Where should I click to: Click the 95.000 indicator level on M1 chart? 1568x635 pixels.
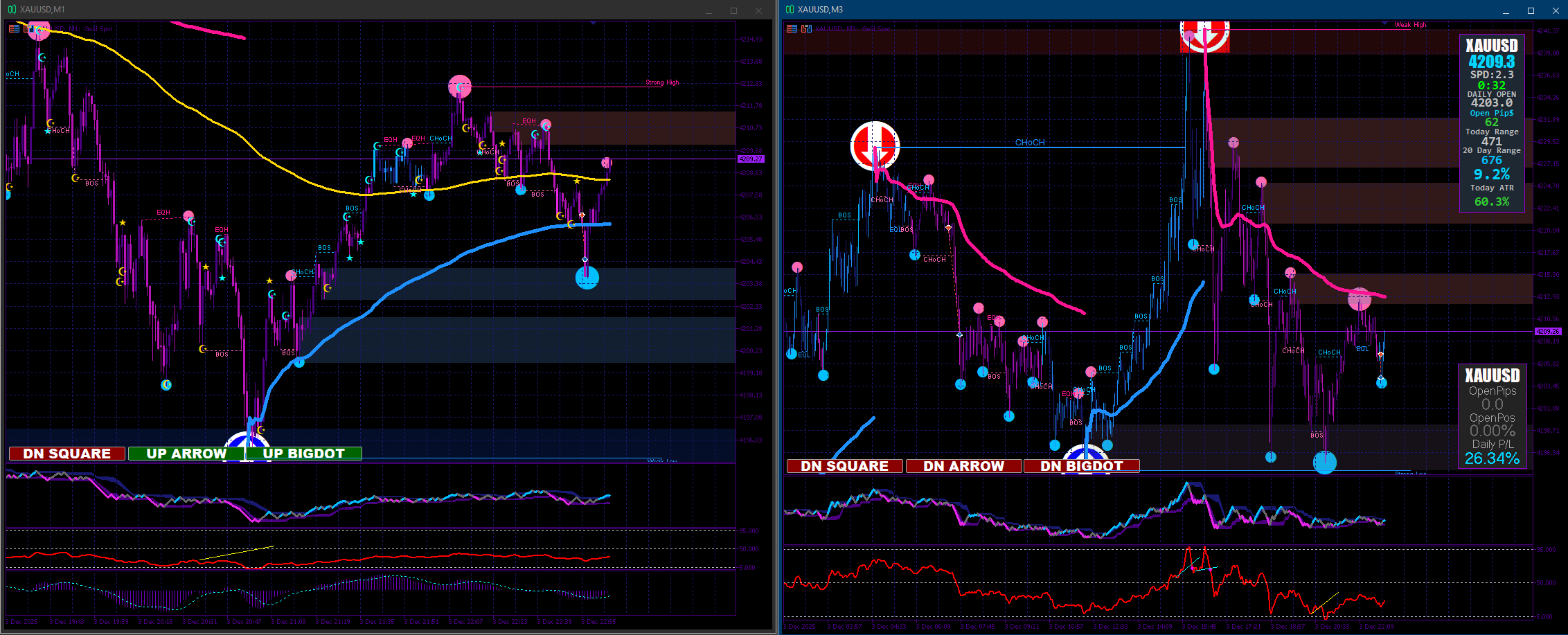click(x=749, y=530)
